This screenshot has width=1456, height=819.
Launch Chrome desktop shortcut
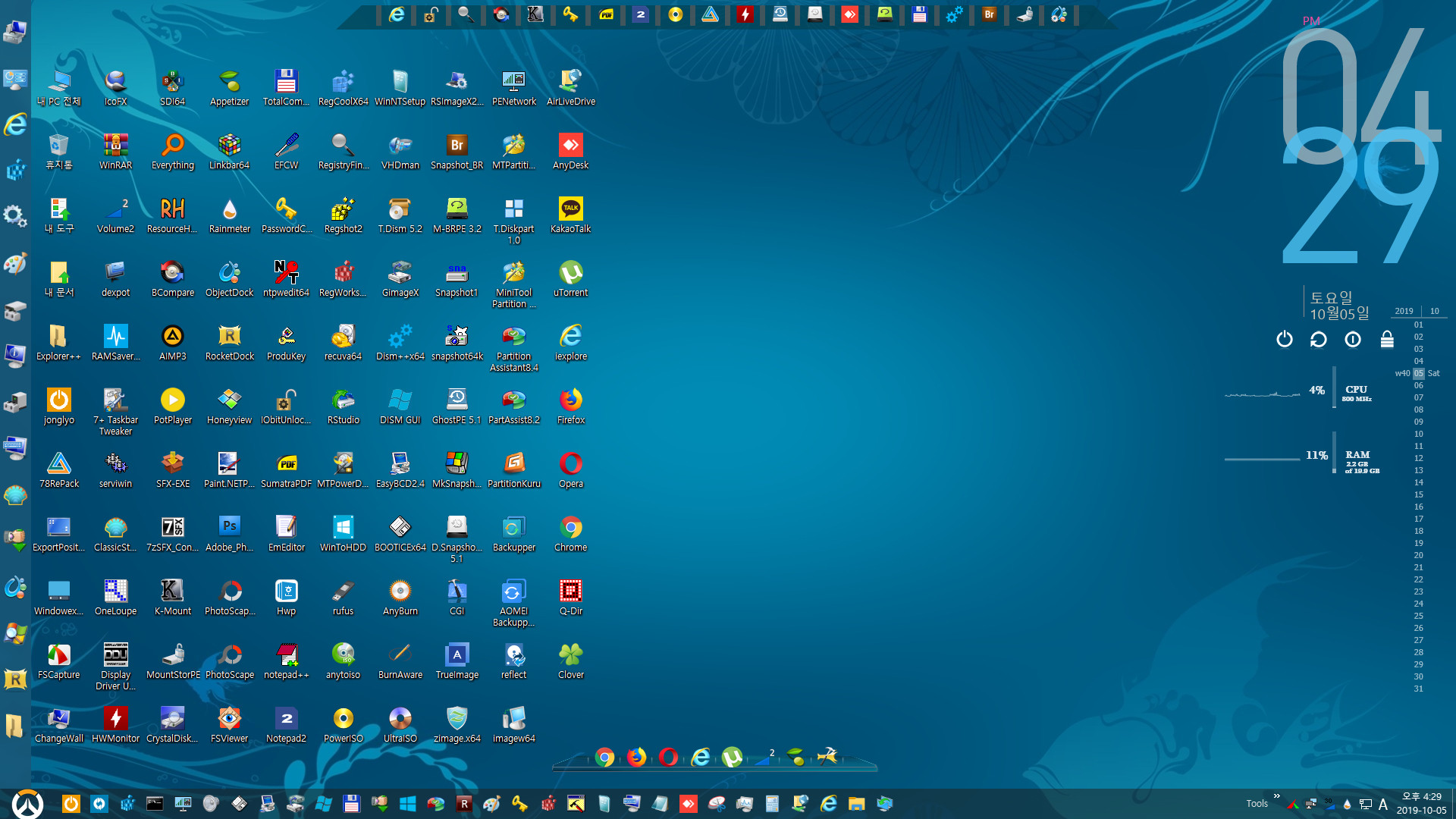570,533
